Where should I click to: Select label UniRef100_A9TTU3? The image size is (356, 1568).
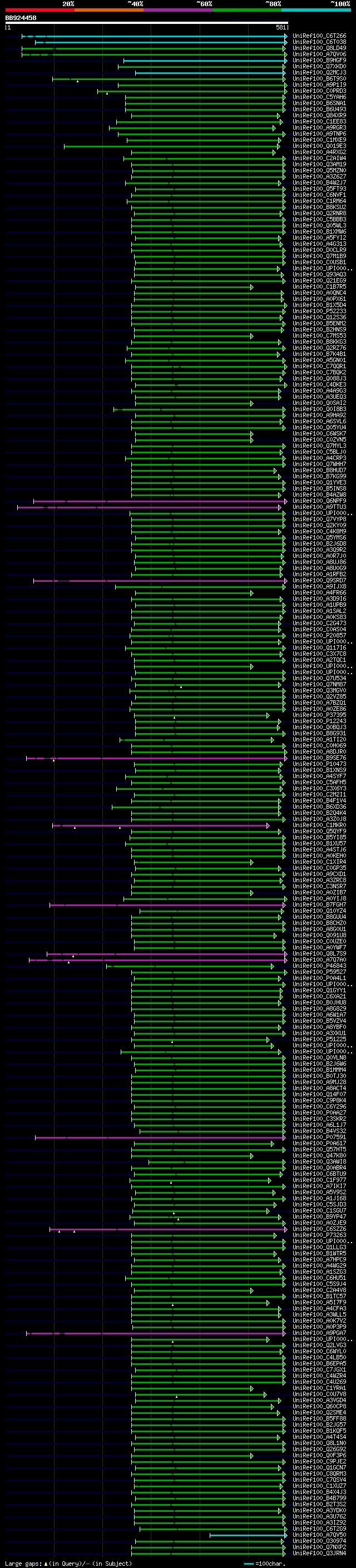click(x=319, y=507)
